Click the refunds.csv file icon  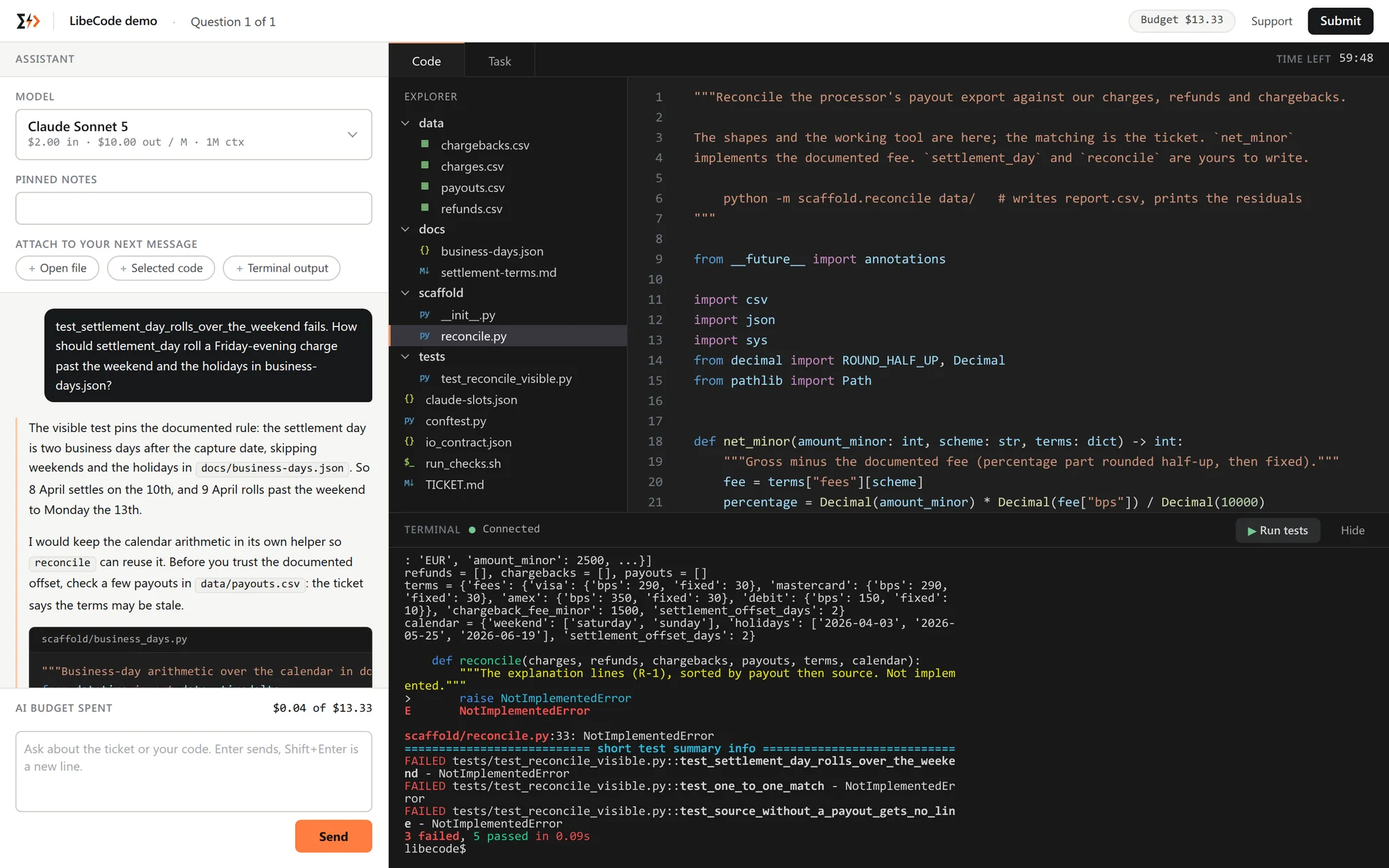pos(425,208)
